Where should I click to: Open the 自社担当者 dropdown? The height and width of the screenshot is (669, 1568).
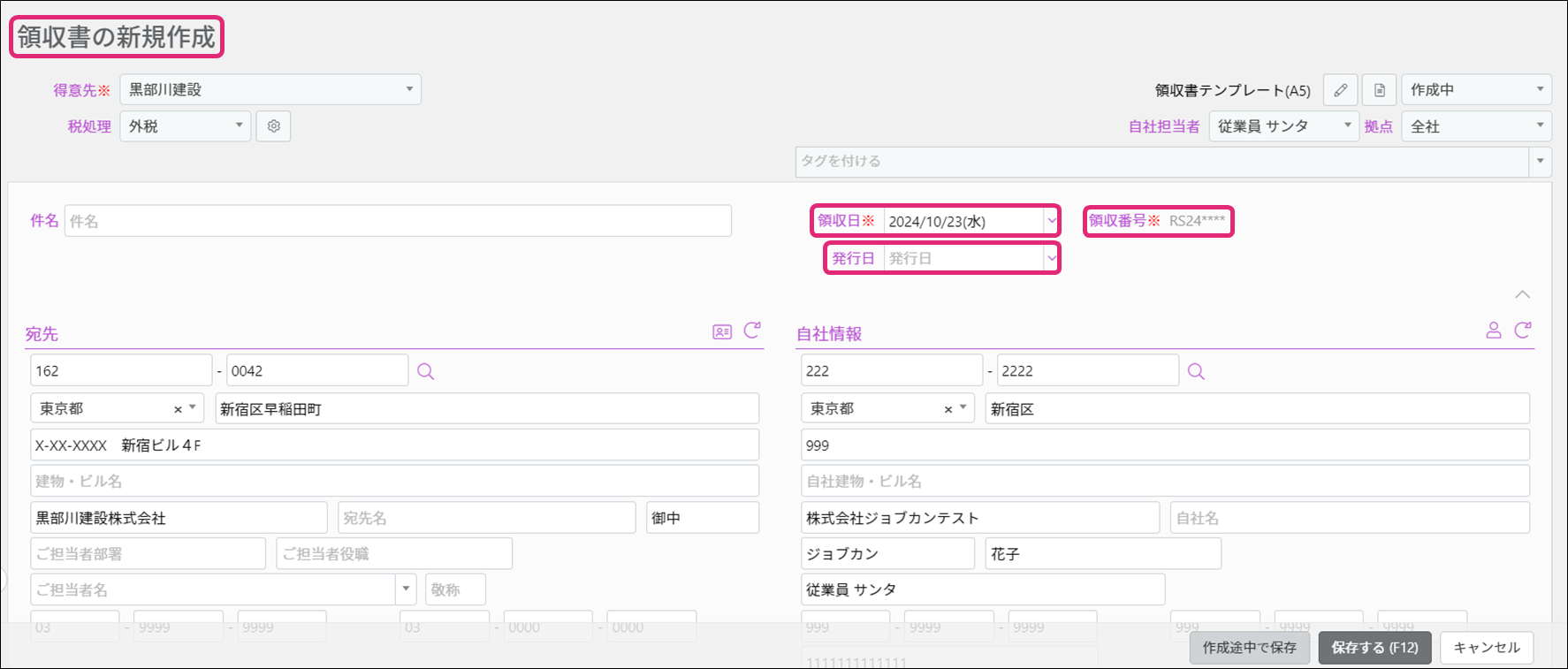click(x=1283, y=126)
